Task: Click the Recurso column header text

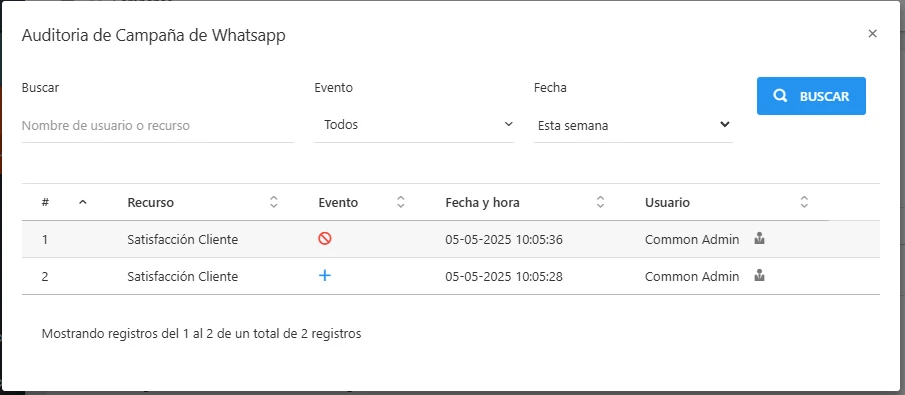Action: coord(150,203)
